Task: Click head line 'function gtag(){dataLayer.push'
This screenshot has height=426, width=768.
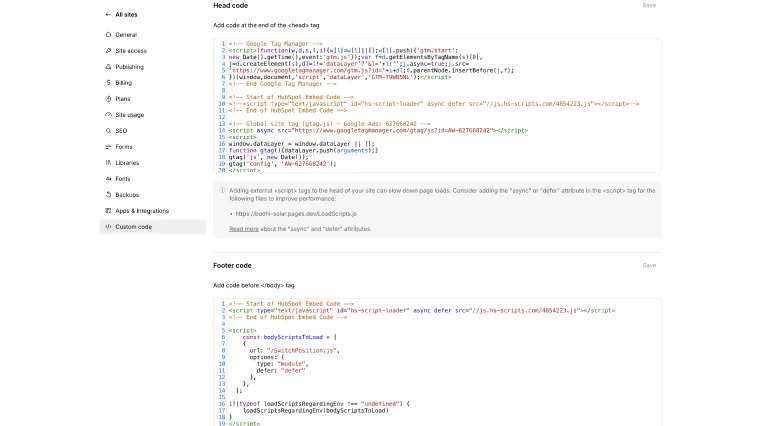Action: tap(303, 150)
